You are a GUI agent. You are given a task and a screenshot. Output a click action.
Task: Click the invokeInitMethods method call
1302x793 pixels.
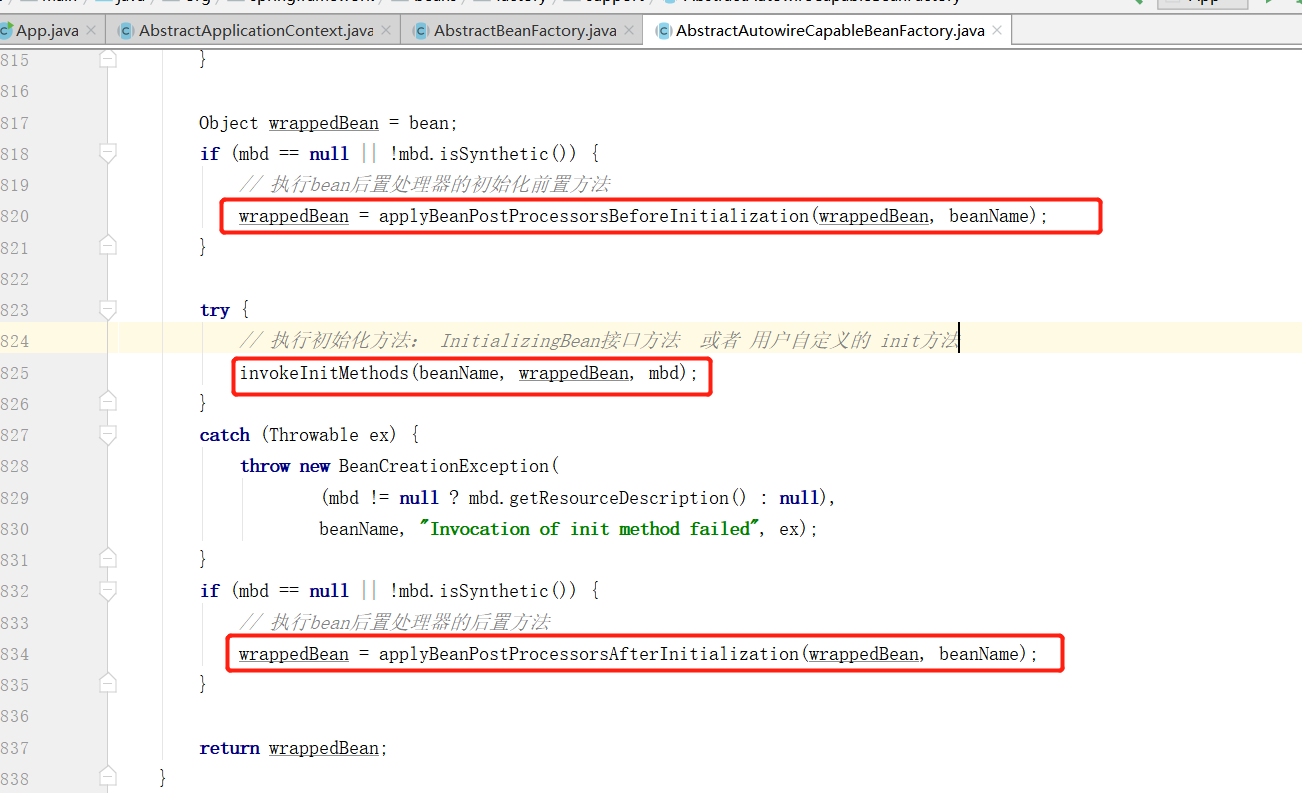click(x=324, y=373)
